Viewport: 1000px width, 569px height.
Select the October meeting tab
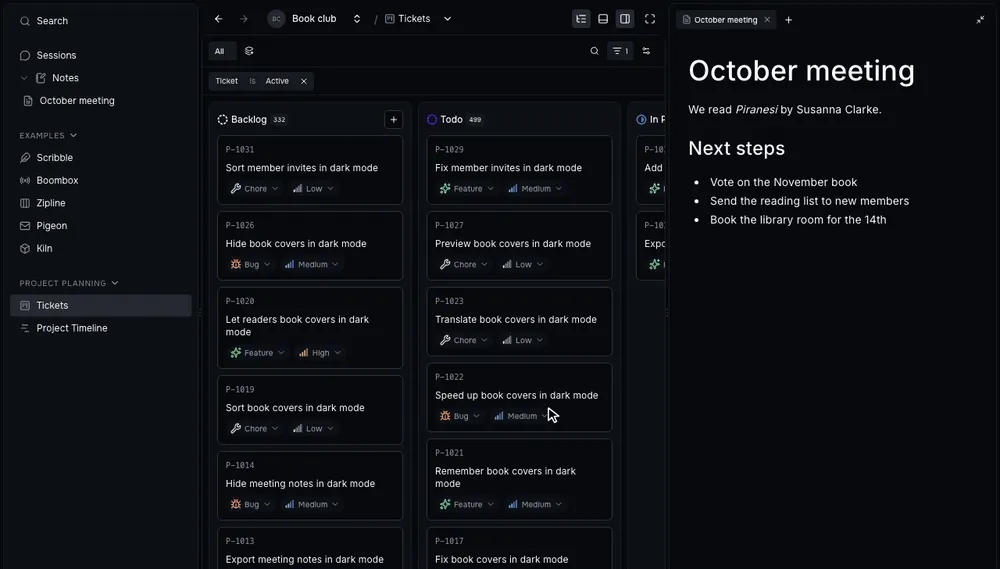pos(725,20)
